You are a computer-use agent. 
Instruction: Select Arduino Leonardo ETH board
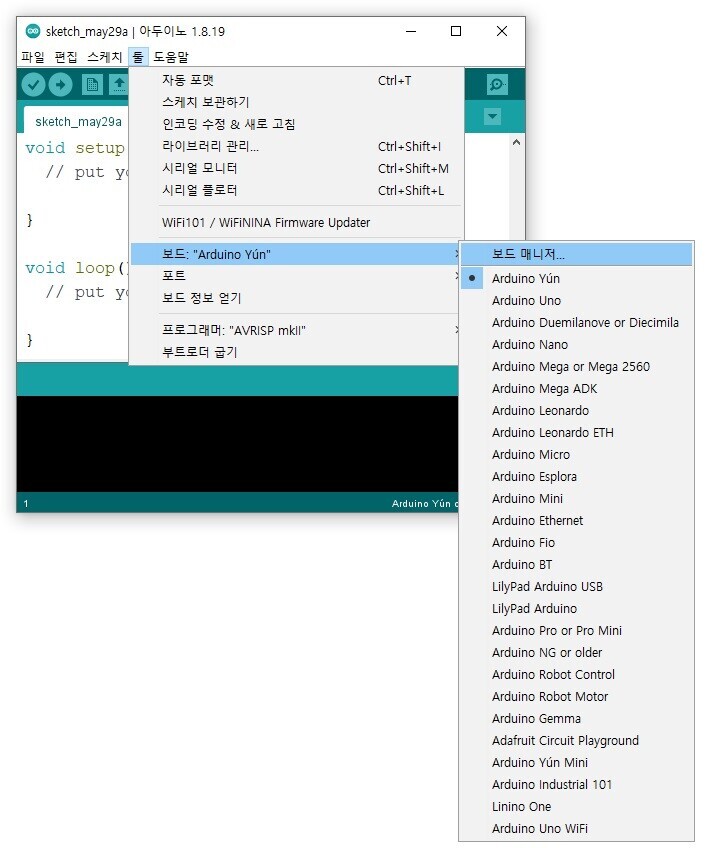click(577, 433)
